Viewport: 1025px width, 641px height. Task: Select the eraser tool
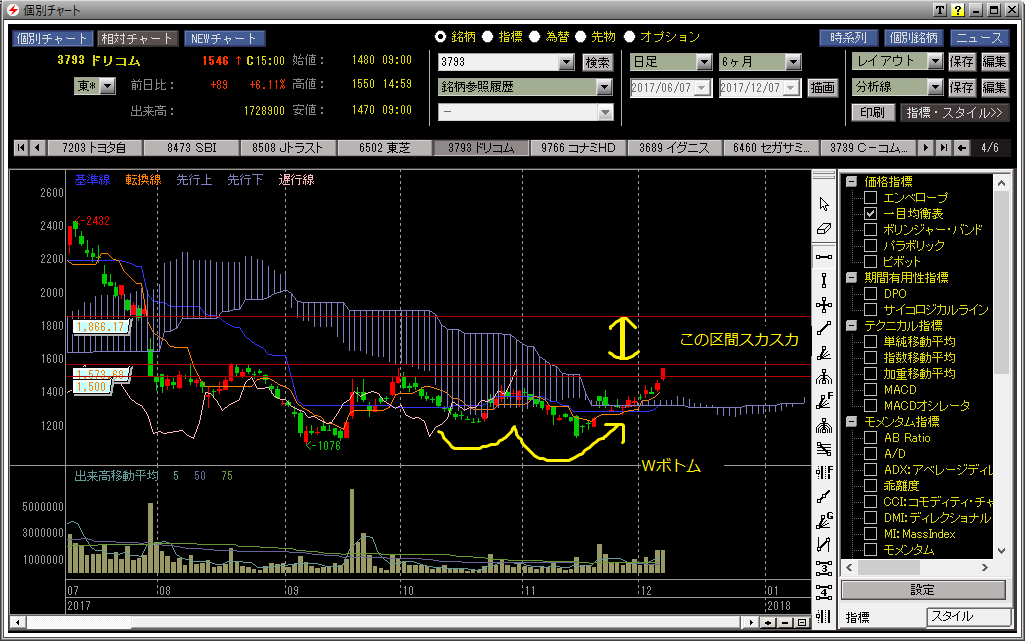click(x=824, y=229)
